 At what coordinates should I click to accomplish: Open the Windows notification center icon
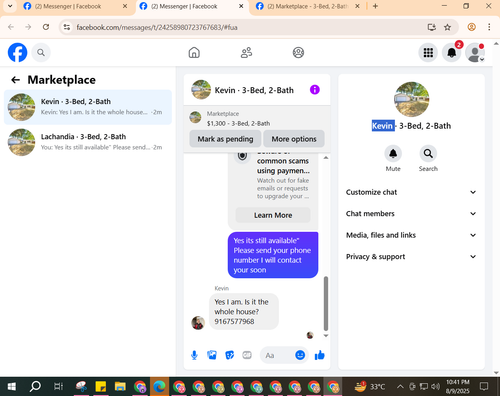click(484, 387)
